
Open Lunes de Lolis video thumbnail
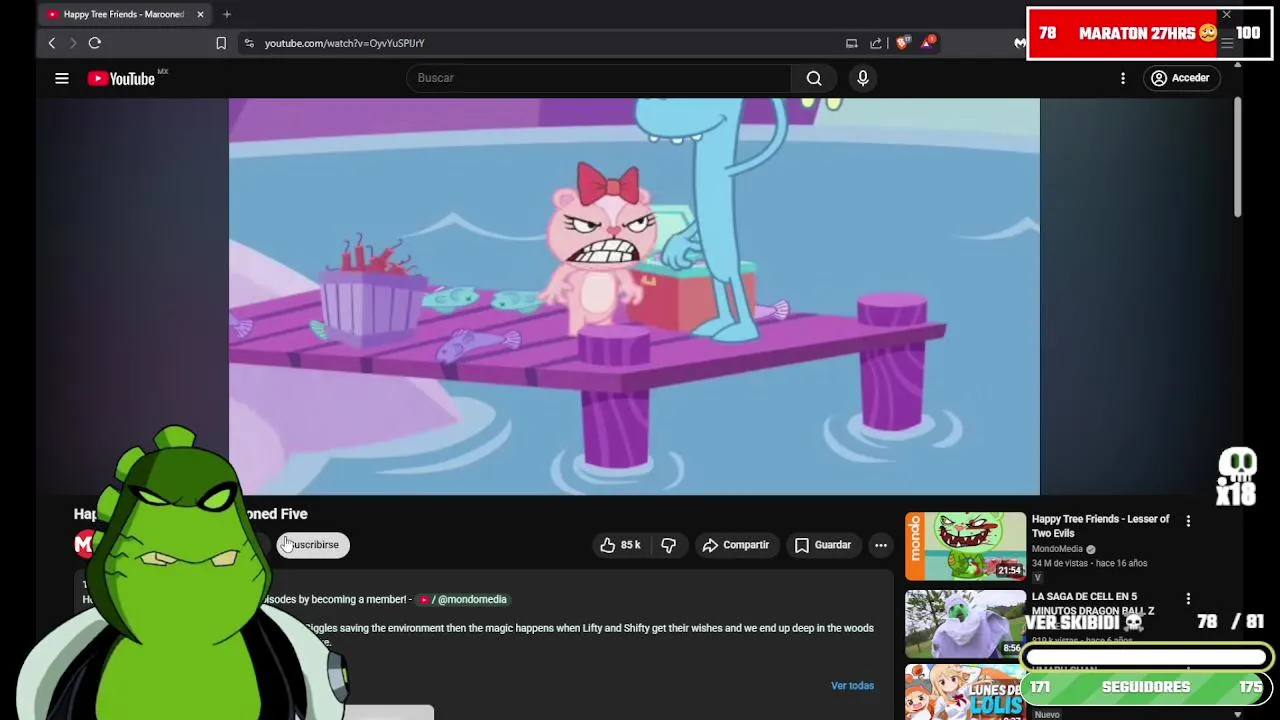click(965, 692)
